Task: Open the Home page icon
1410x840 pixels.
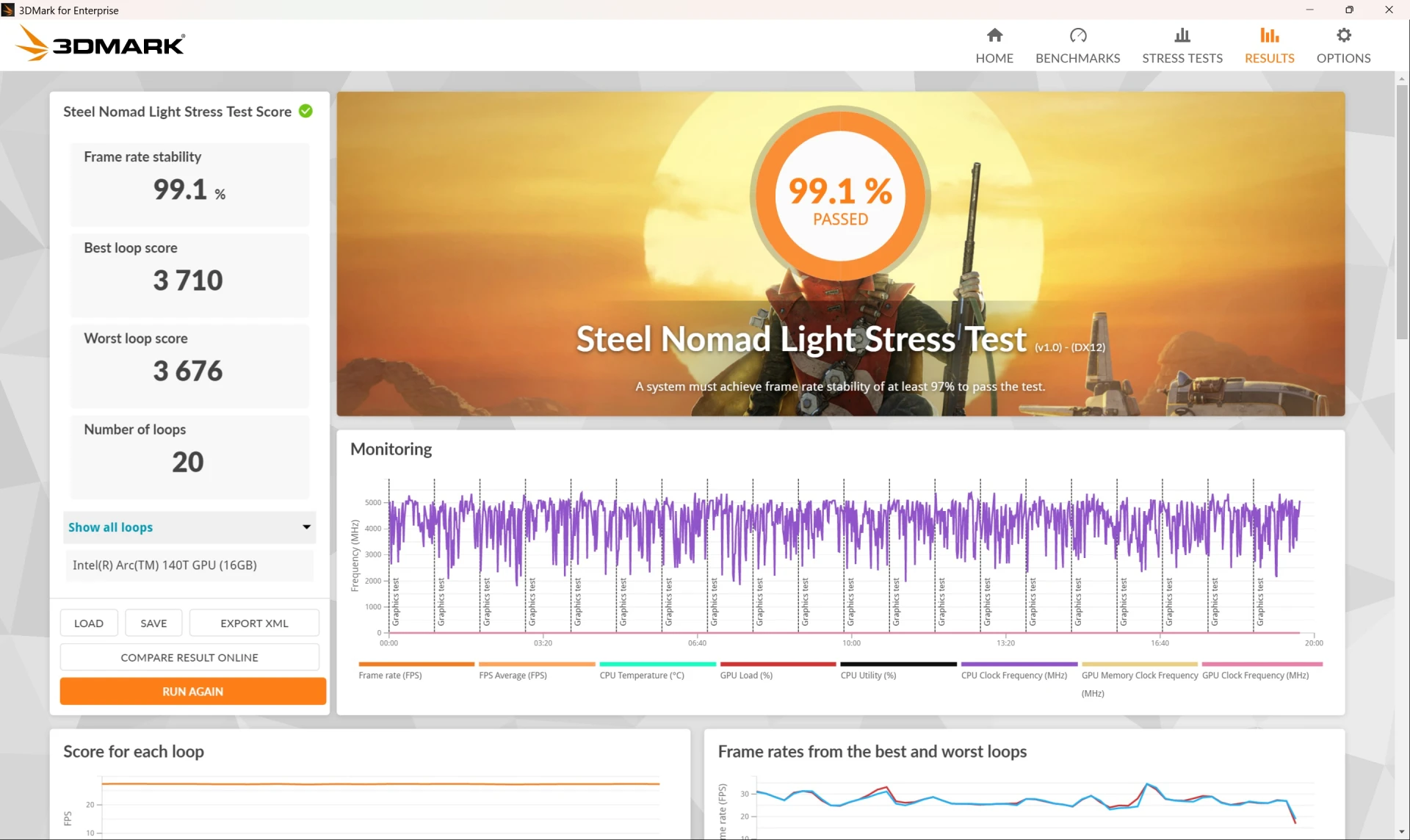Action: (x=994, y=35)
